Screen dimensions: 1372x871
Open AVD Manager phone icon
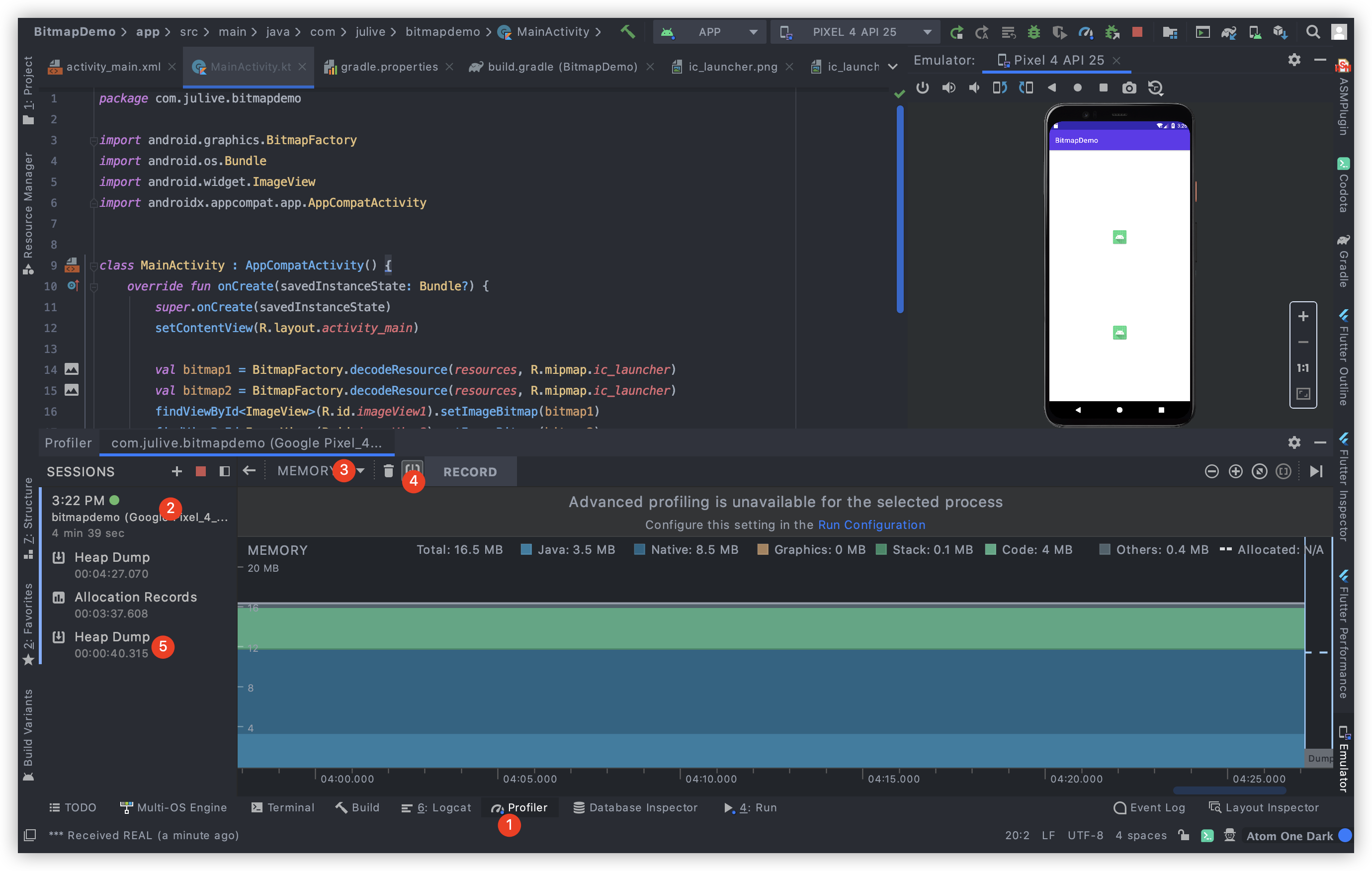pyautogui.click(x=1255, y=32)
